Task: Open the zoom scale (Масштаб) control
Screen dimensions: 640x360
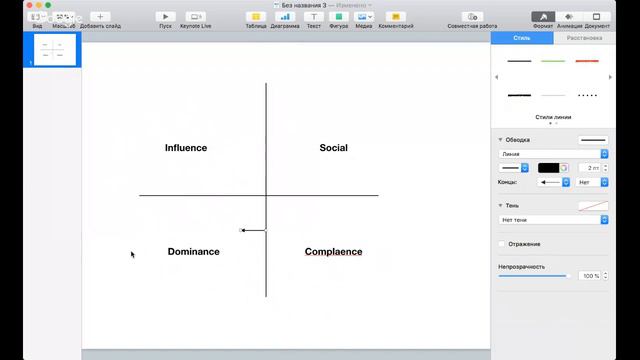Action: pos(64,17)
